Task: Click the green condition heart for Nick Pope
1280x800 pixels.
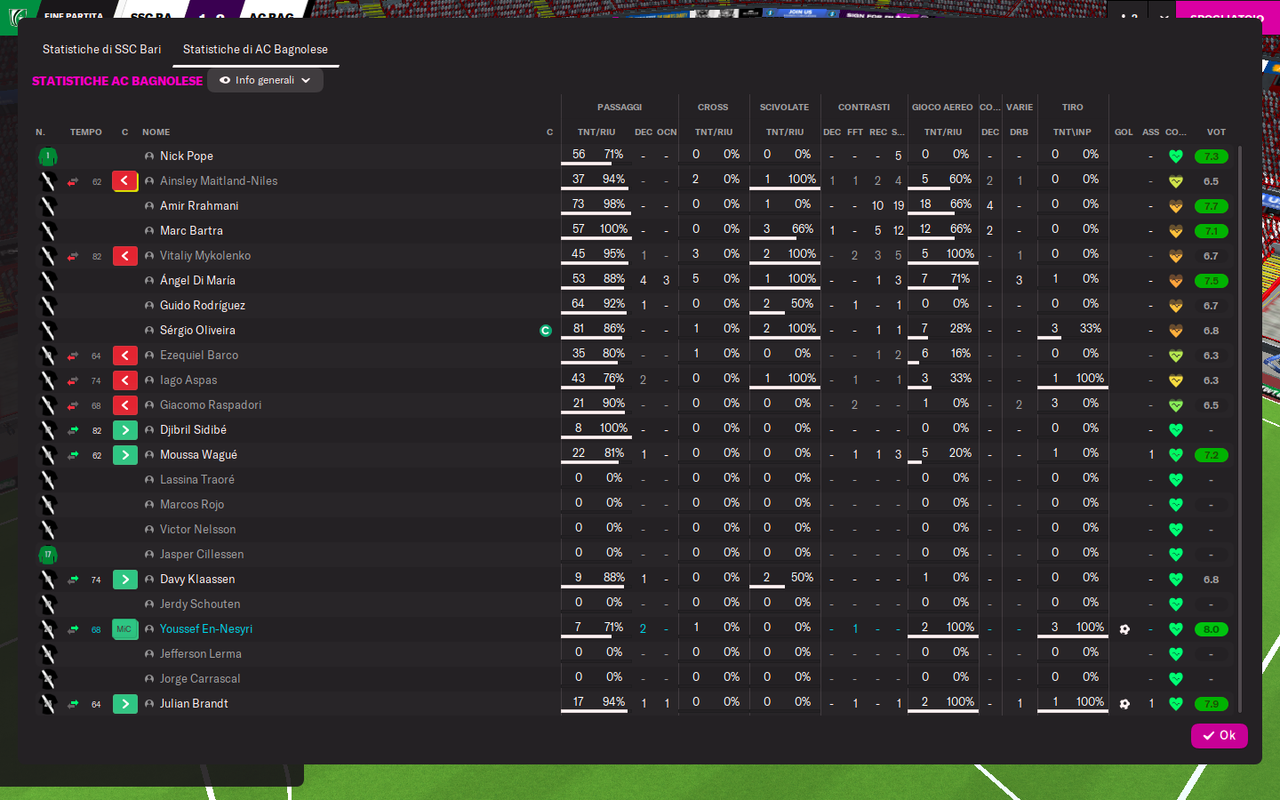Action: click(1176, 156)
